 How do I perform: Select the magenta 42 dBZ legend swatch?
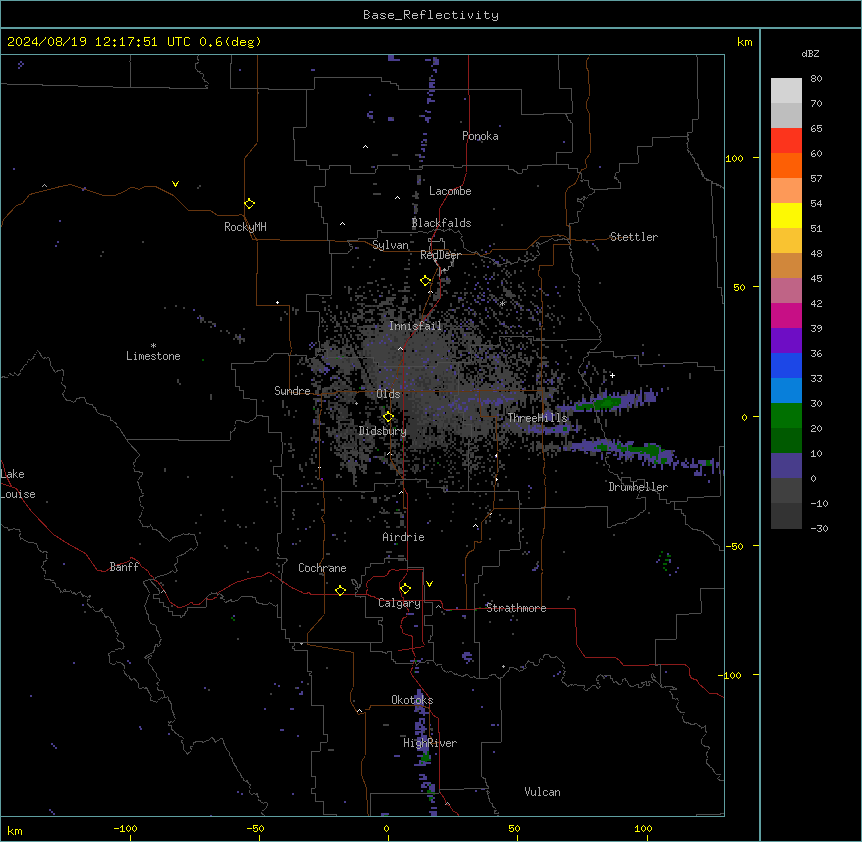(786, 315)
